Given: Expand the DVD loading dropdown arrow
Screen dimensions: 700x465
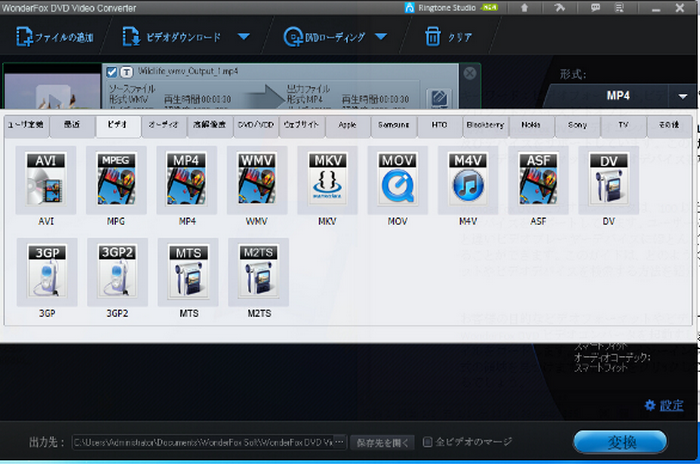Looking at the screenshot, I should (x=381, y=37).
